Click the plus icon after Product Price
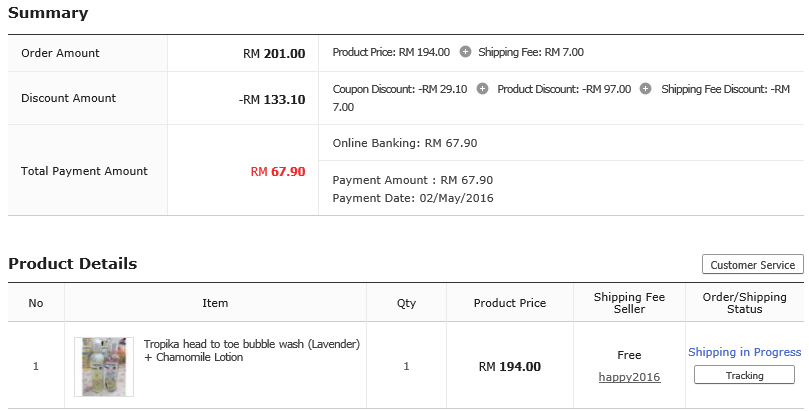 (465, 52)
